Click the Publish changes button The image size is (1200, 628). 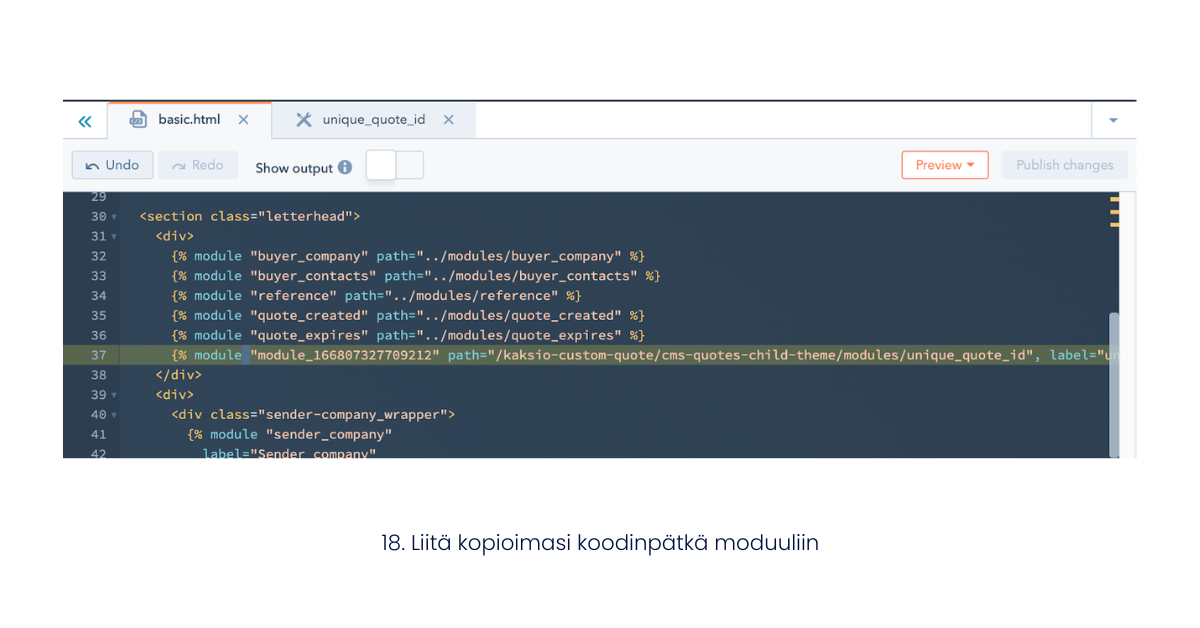[1065, 165]
